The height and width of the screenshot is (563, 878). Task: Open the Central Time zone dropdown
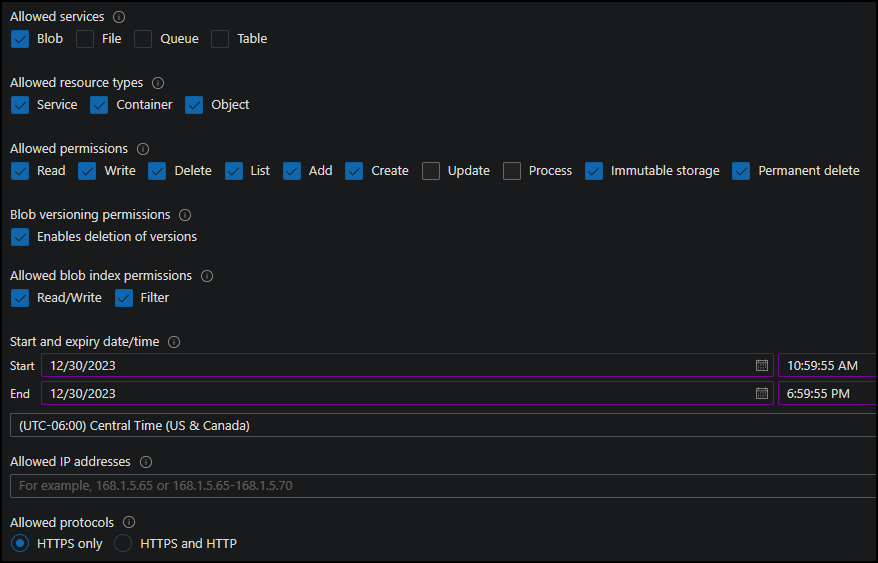[x=440, y=425]
